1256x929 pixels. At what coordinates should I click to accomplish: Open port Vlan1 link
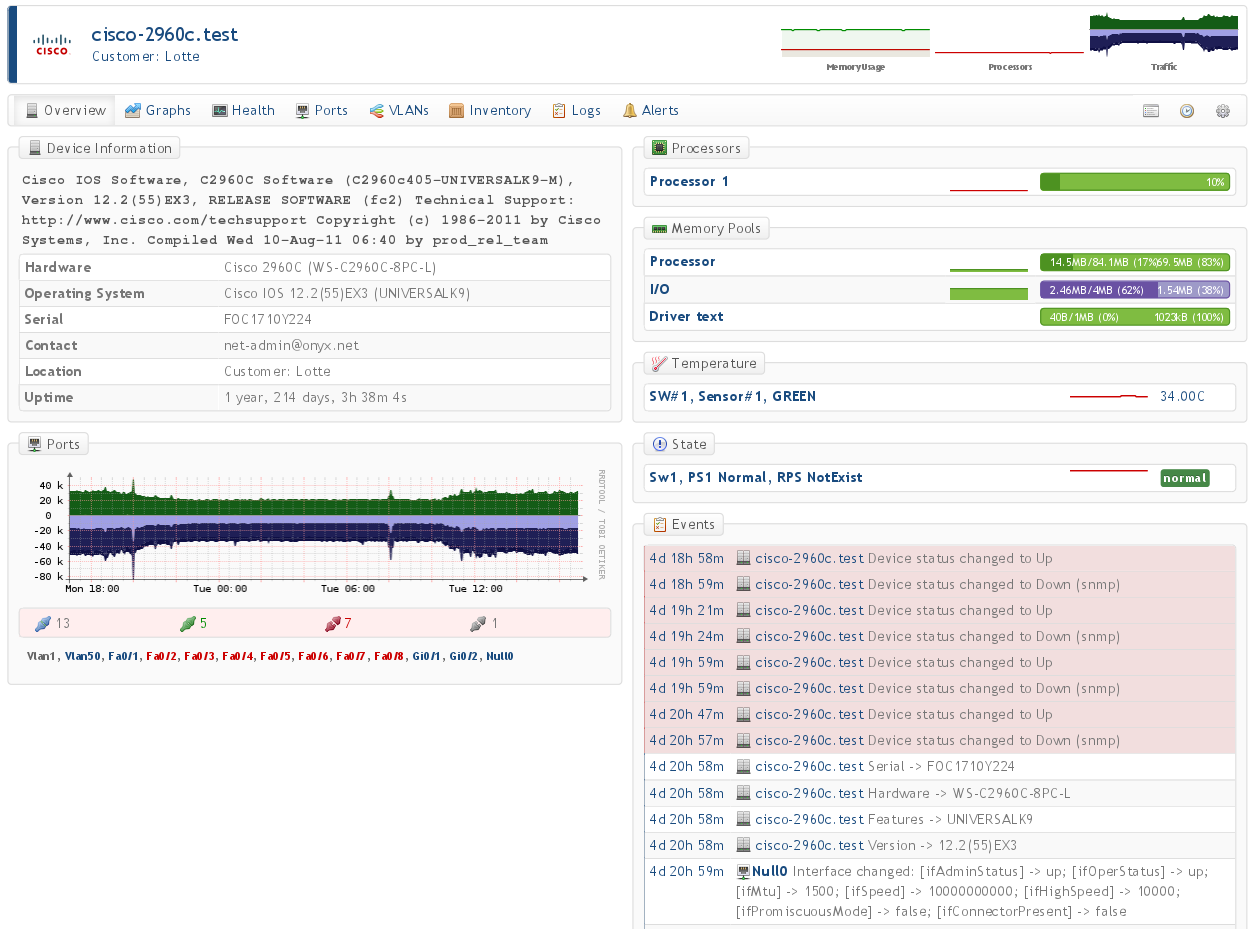tap(42, 656)
